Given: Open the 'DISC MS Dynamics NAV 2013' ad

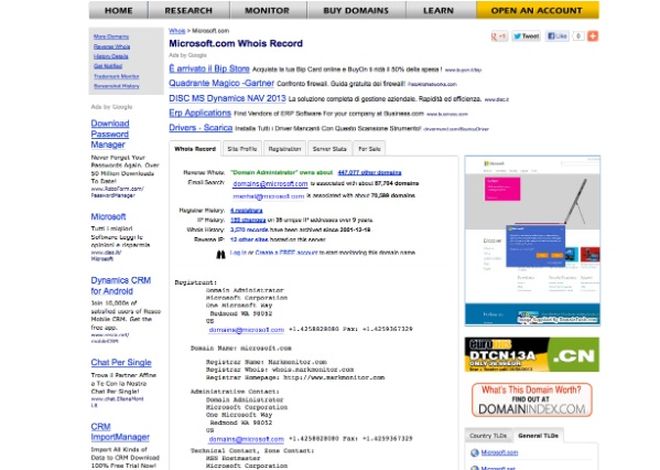Looking at the screenshot, I should click(x=227, y=98).
